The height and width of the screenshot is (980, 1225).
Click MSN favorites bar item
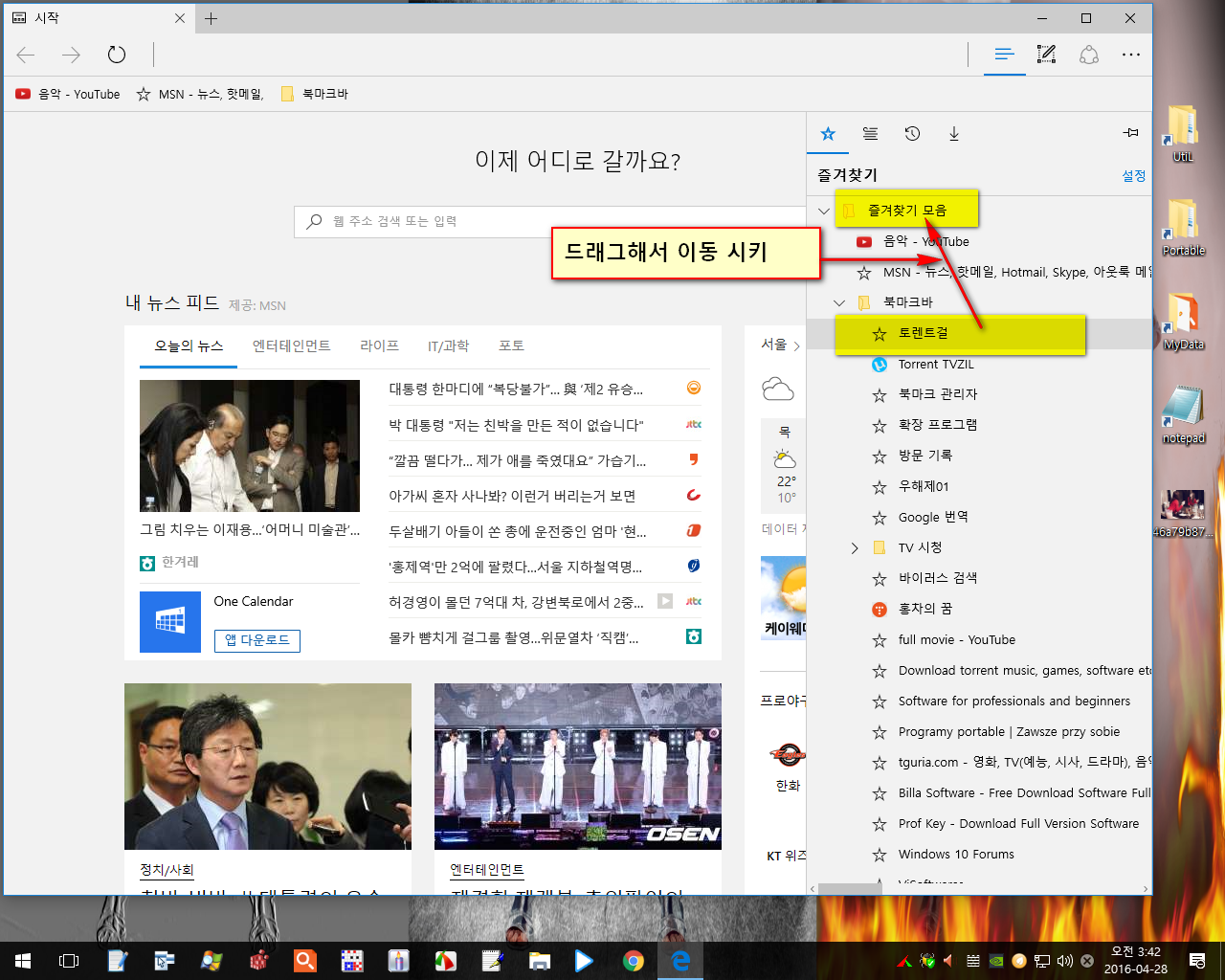tap(200, 94)
